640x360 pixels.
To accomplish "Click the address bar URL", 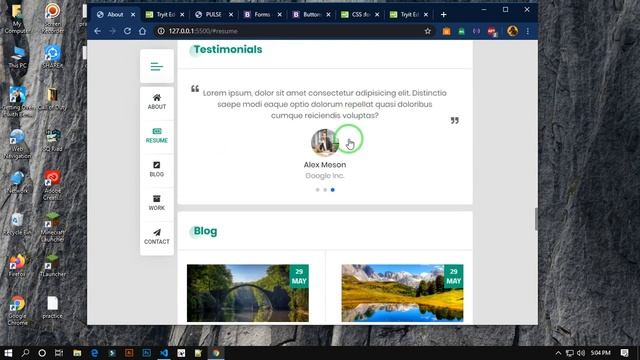I will (203, 31).
